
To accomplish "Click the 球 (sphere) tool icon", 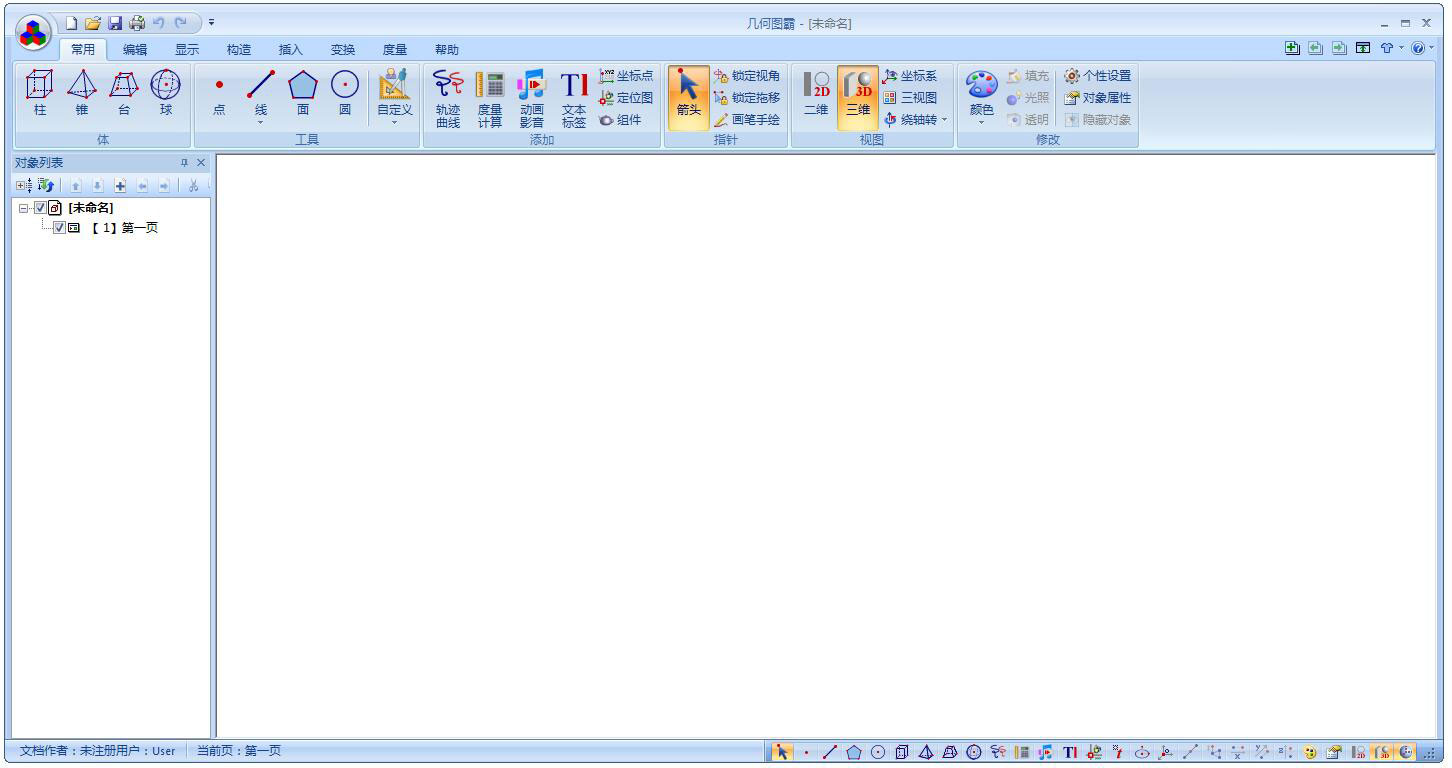I will coord(165,93).
